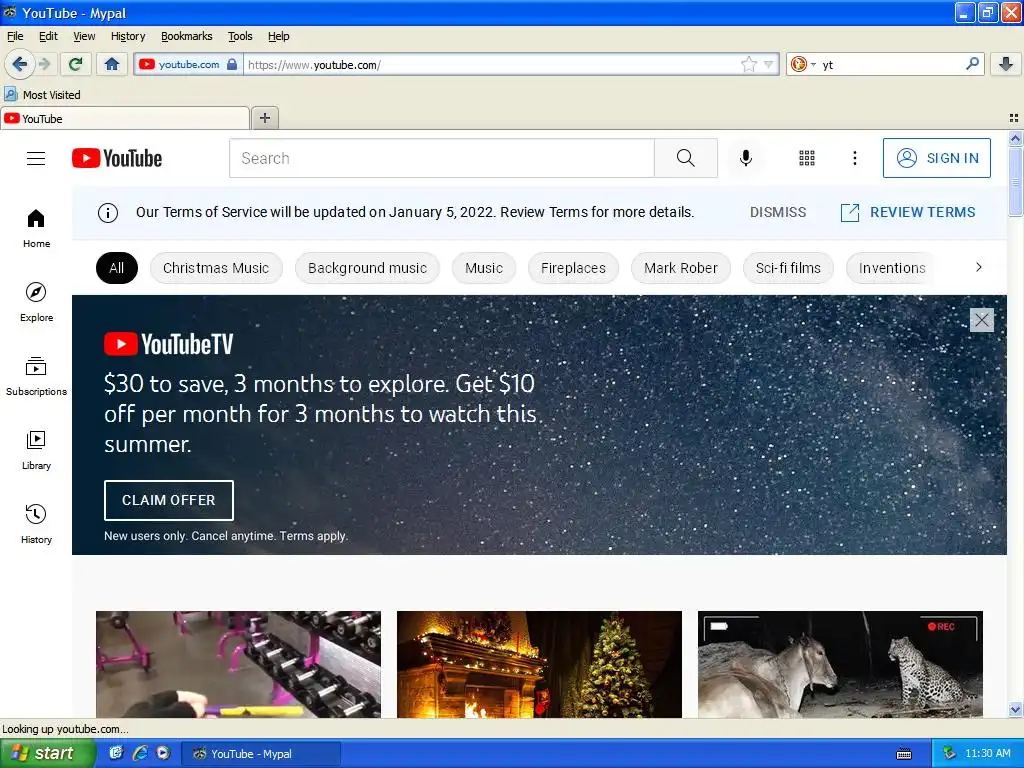Open History in sidebar

point(37,524)
